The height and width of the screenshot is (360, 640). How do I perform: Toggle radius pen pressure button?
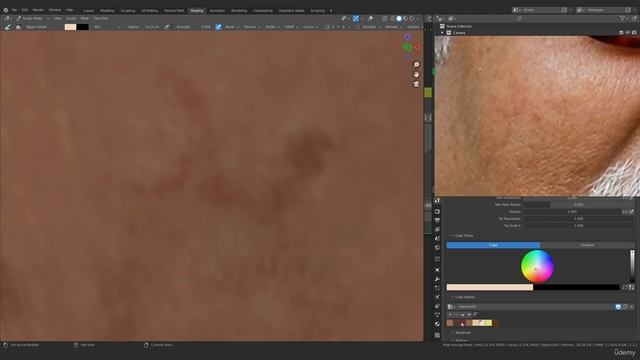(167, 27)
